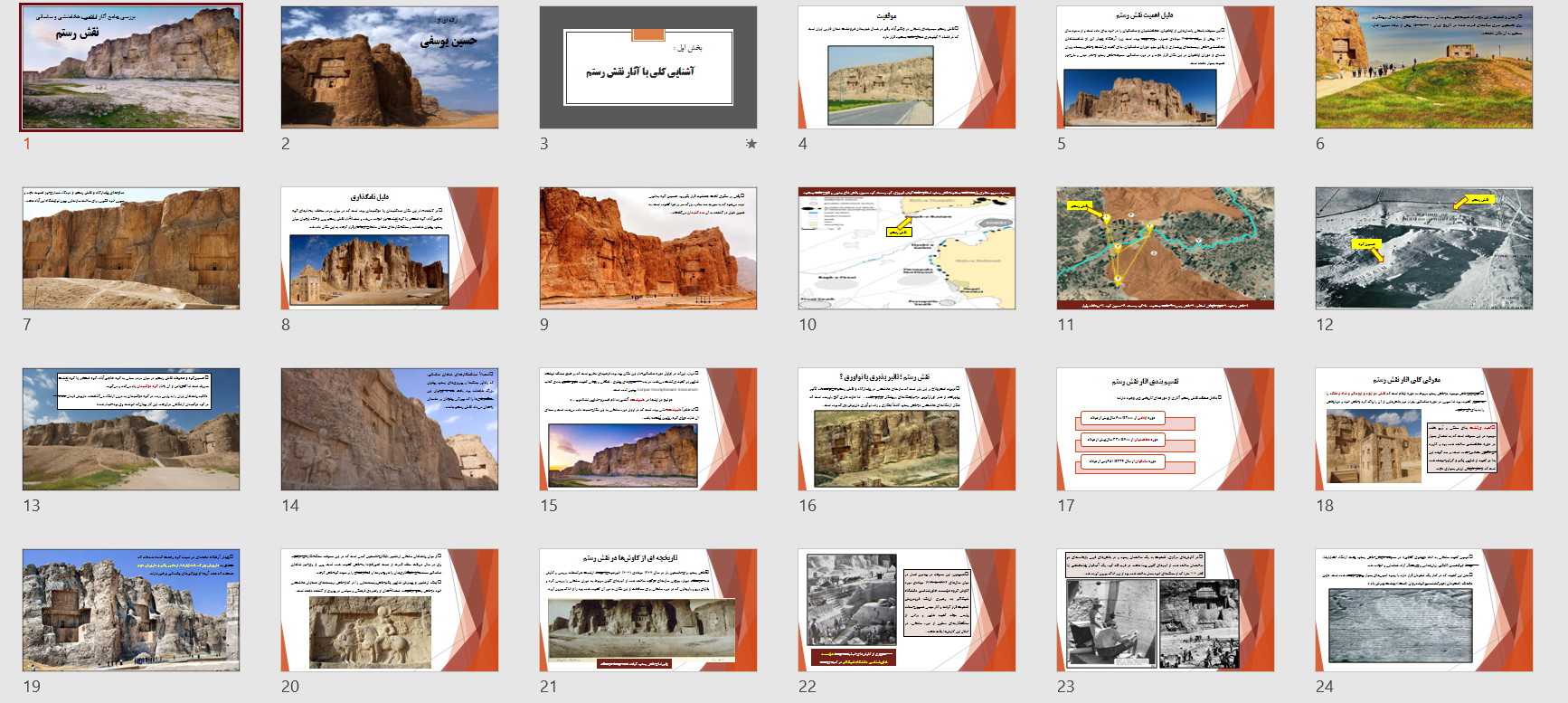Select slide 1 title thumbnail
Image resolution: width=1568 pixels, height=703 pixels.
point(131,68)
